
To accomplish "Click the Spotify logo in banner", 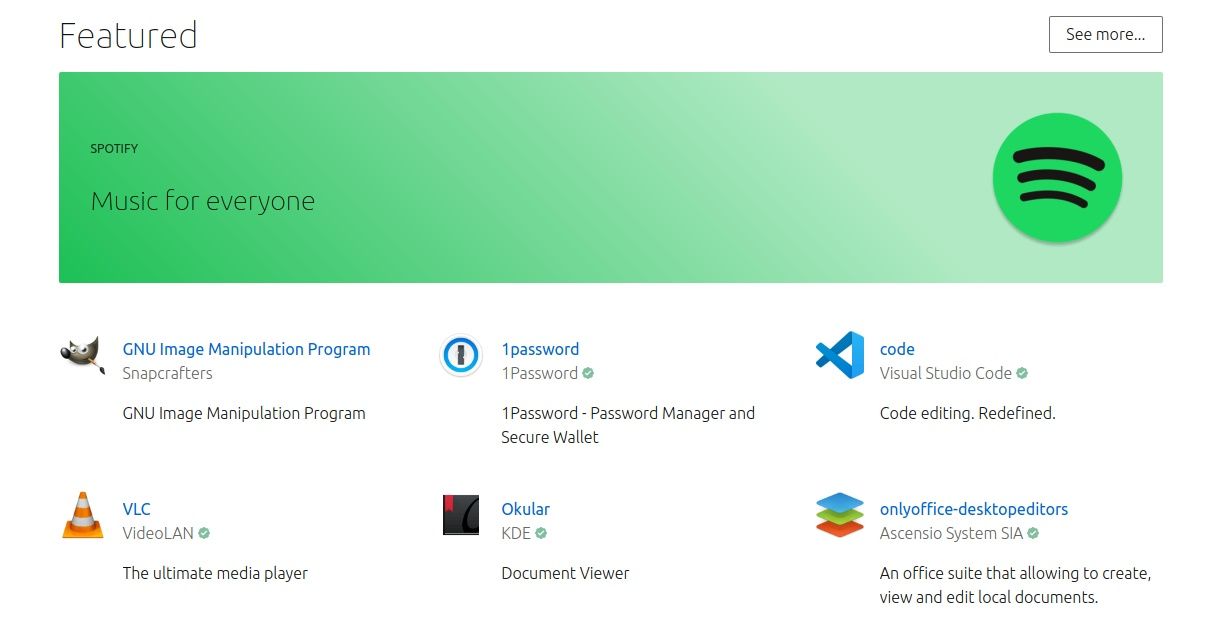I will tap(1057, 178).
